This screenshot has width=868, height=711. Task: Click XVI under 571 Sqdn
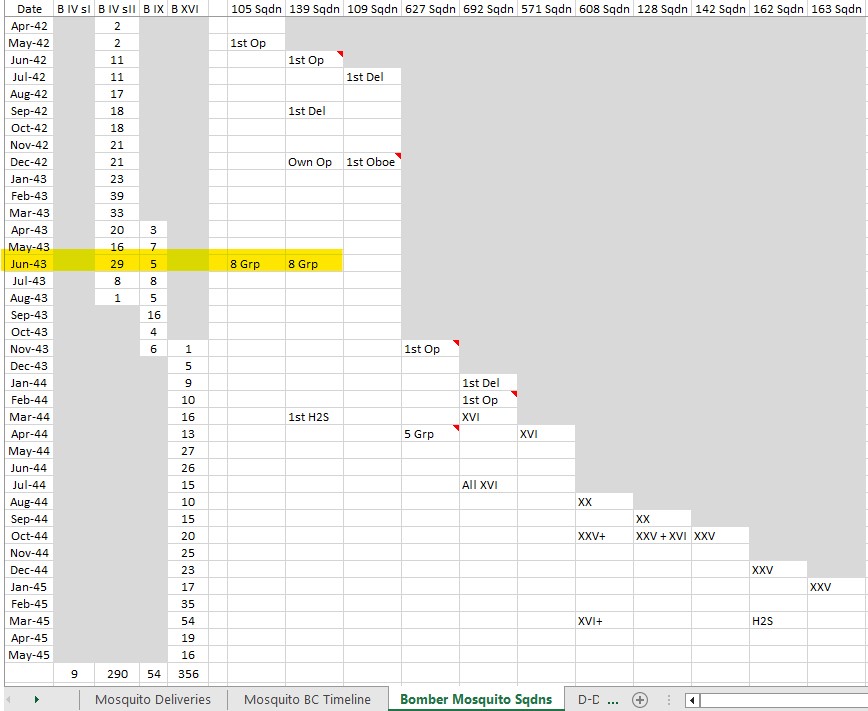pyautogui.click(x=546, y=434)
